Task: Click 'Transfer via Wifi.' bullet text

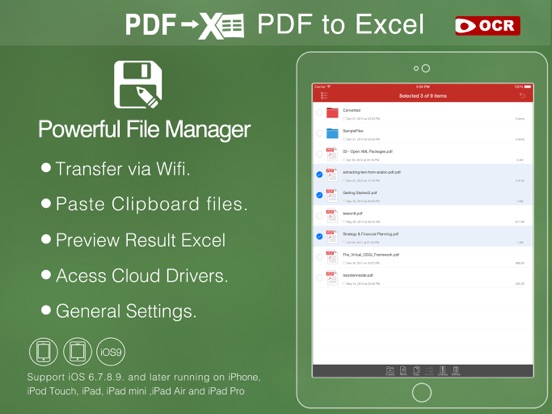Action: click(x=123, y=169)
